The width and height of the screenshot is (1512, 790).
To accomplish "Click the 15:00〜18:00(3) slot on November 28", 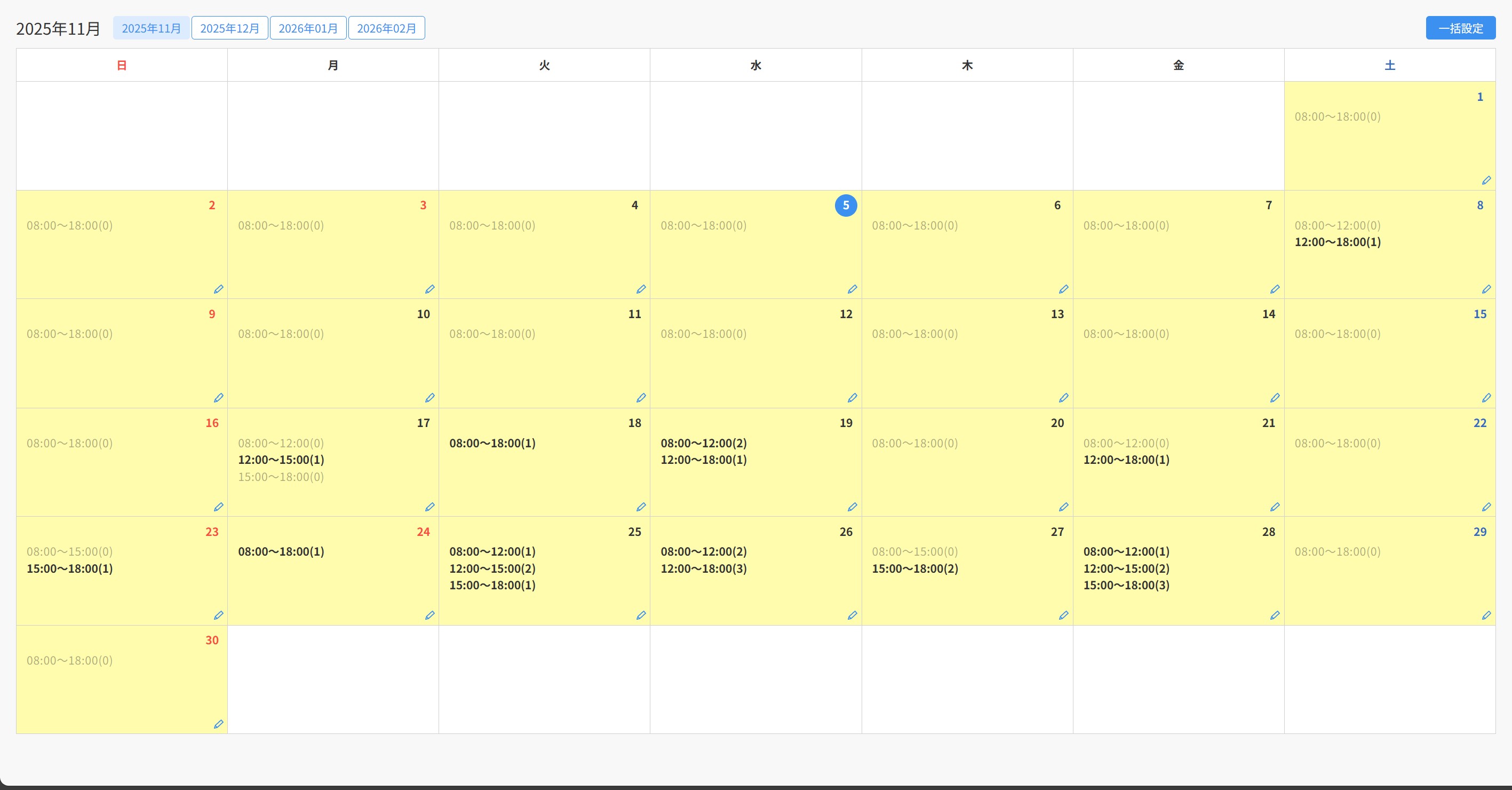I will point(1126,585).
